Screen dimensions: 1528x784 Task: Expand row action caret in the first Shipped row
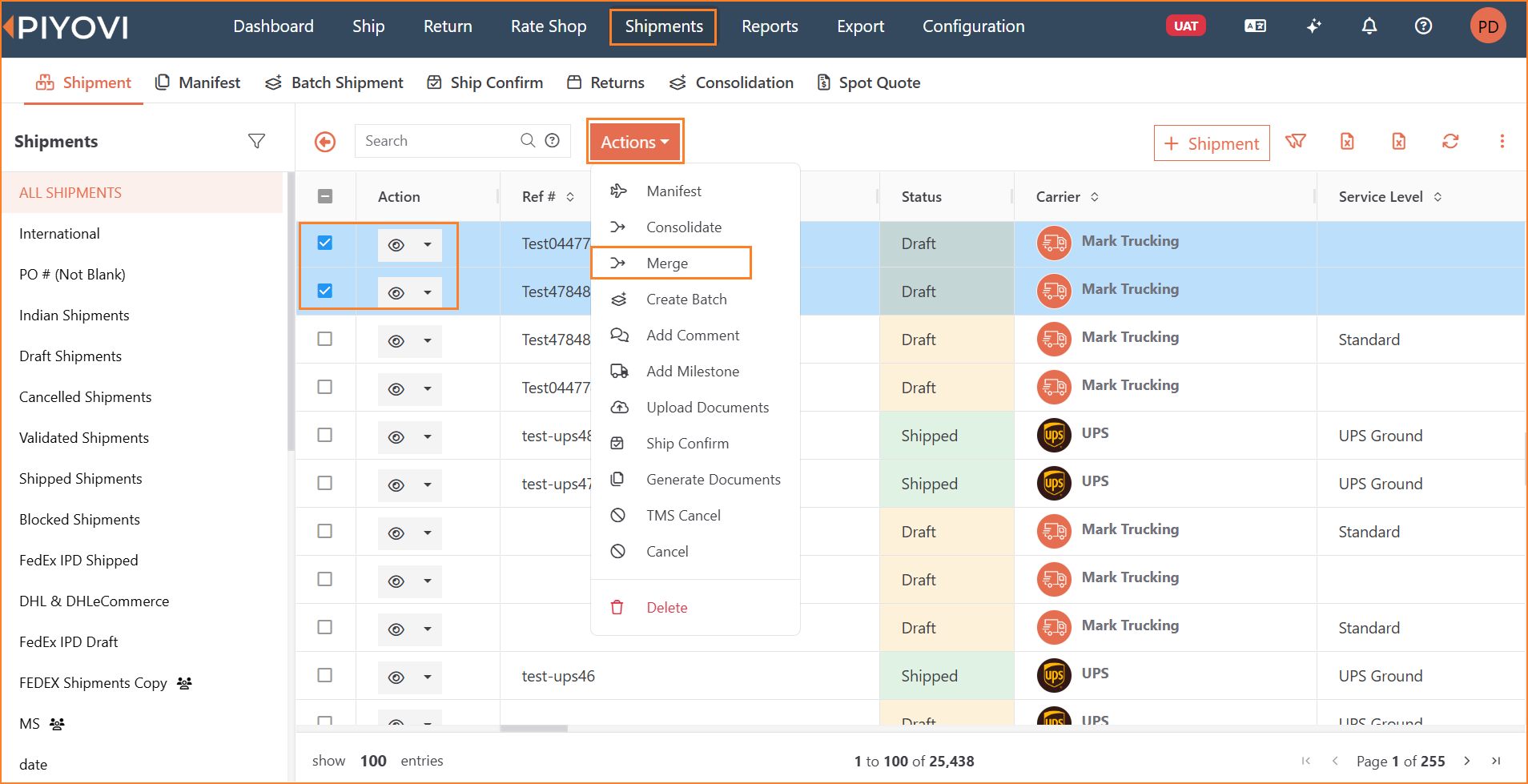[428, 437]
